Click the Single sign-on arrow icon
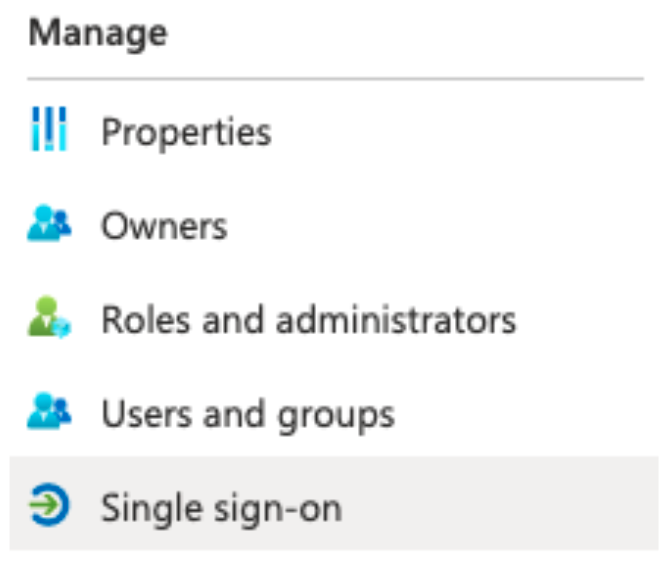This screenshot has height=580, width=672. click(x=49, y=505)
